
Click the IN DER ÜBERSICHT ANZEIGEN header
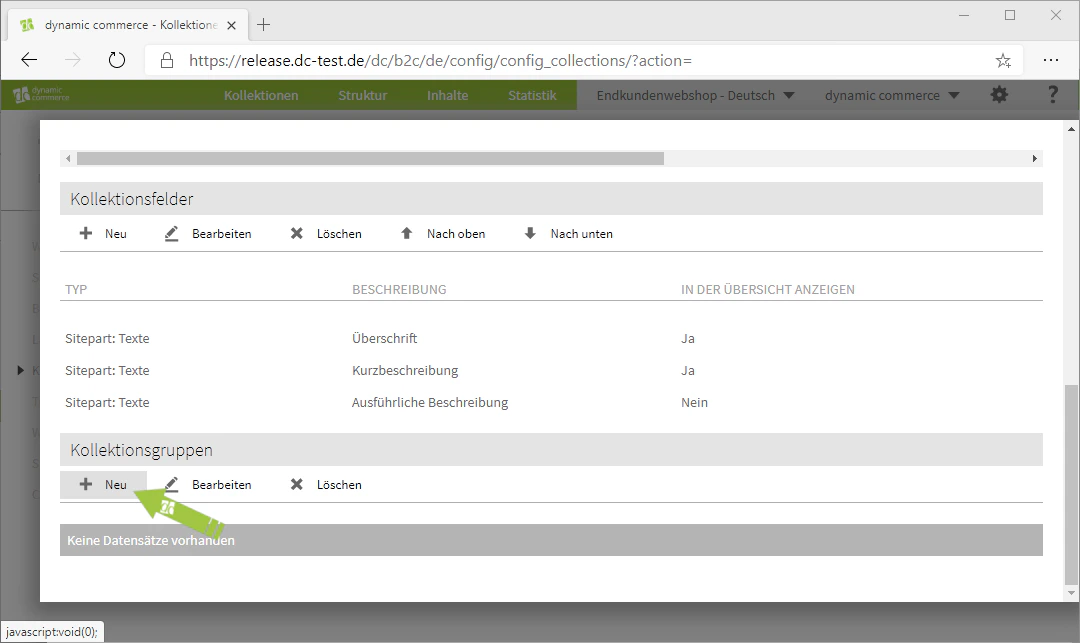pyautogui.click(x=767, y=290)
